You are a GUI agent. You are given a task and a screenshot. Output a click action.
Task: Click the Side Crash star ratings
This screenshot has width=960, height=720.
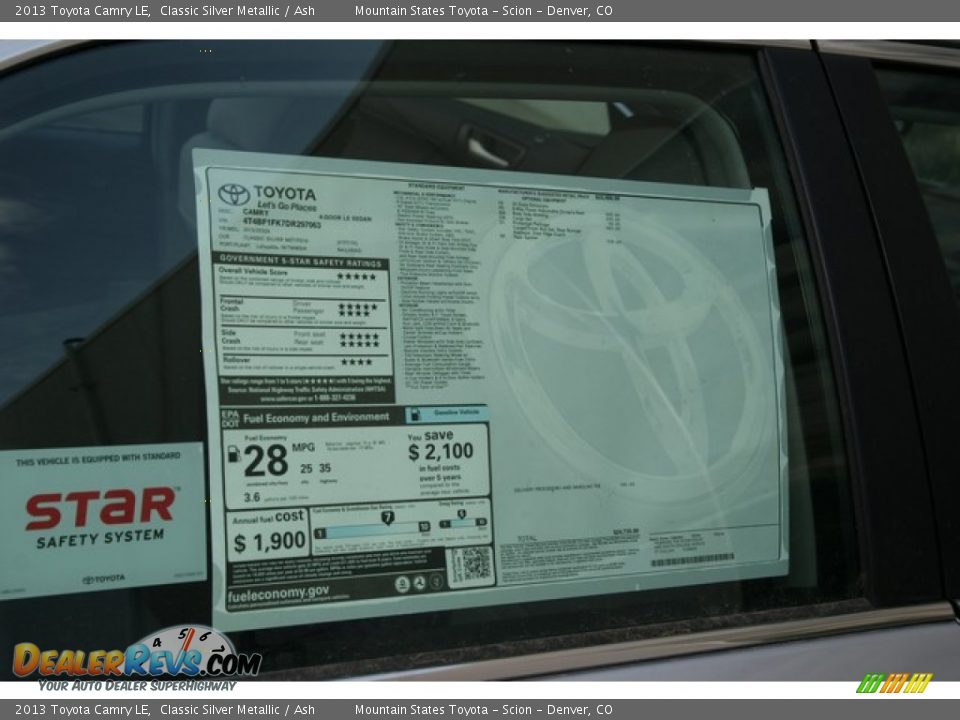(359, 340)
